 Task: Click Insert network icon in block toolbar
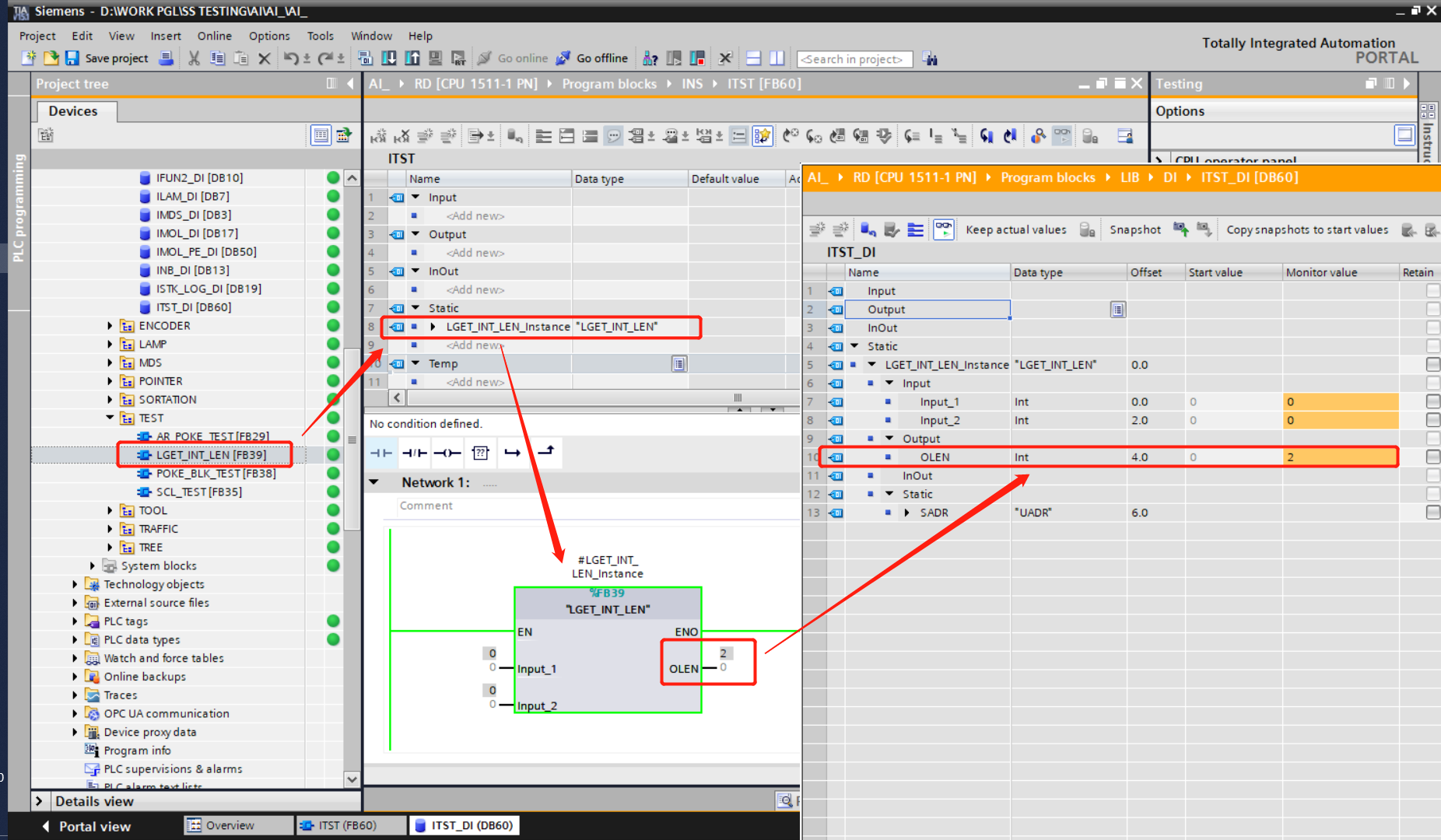coord(378,136)
